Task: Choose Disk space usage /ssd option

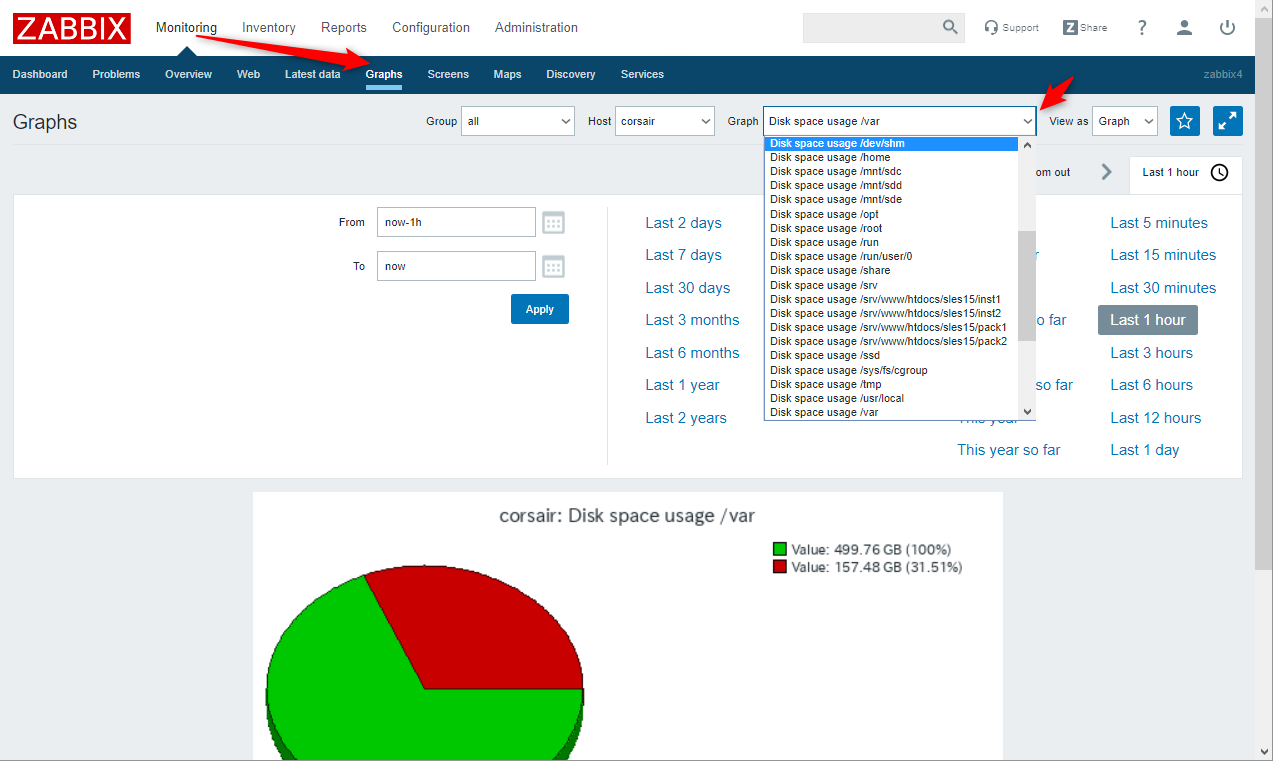Action: coord(891,355)
